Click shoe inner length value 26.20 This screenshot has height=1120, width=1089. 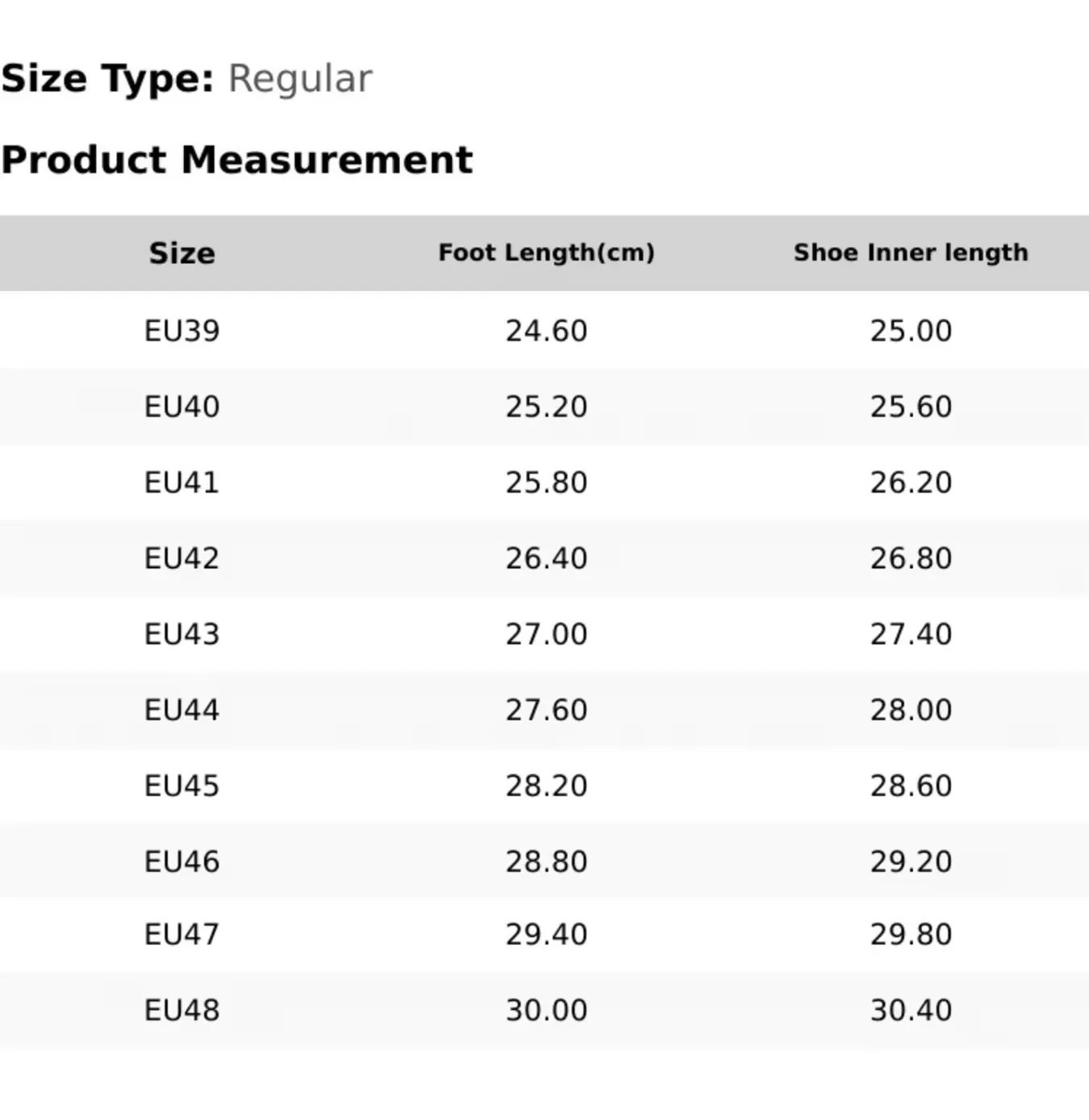[x=911, y=483]
